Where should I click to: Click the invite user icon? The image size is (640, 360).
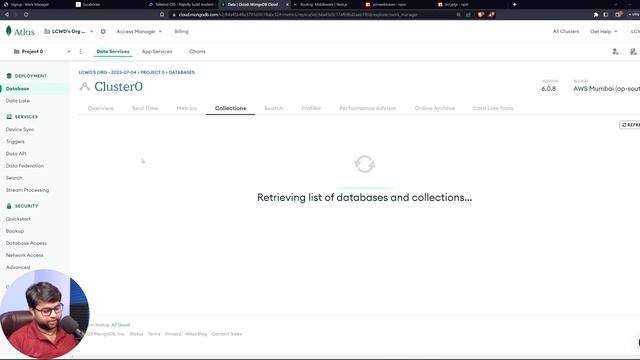(615, 51)
